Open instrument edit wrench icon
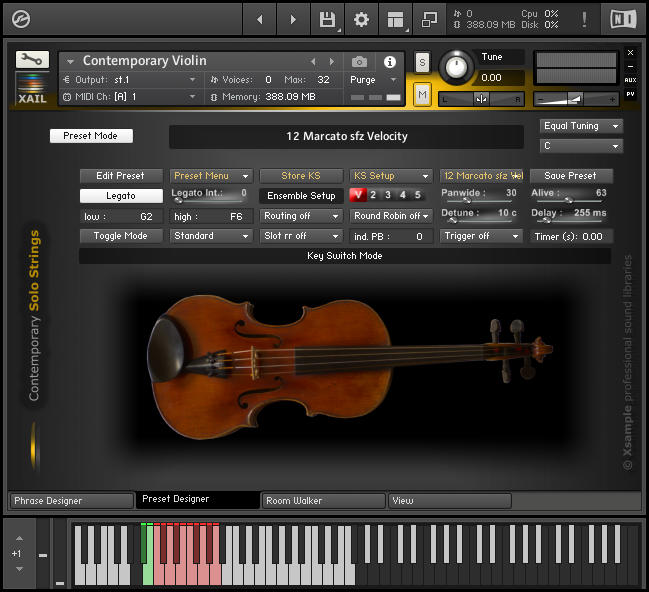This screenshot has width=649, height=592. pyautogui.click(x=32, y=60)
